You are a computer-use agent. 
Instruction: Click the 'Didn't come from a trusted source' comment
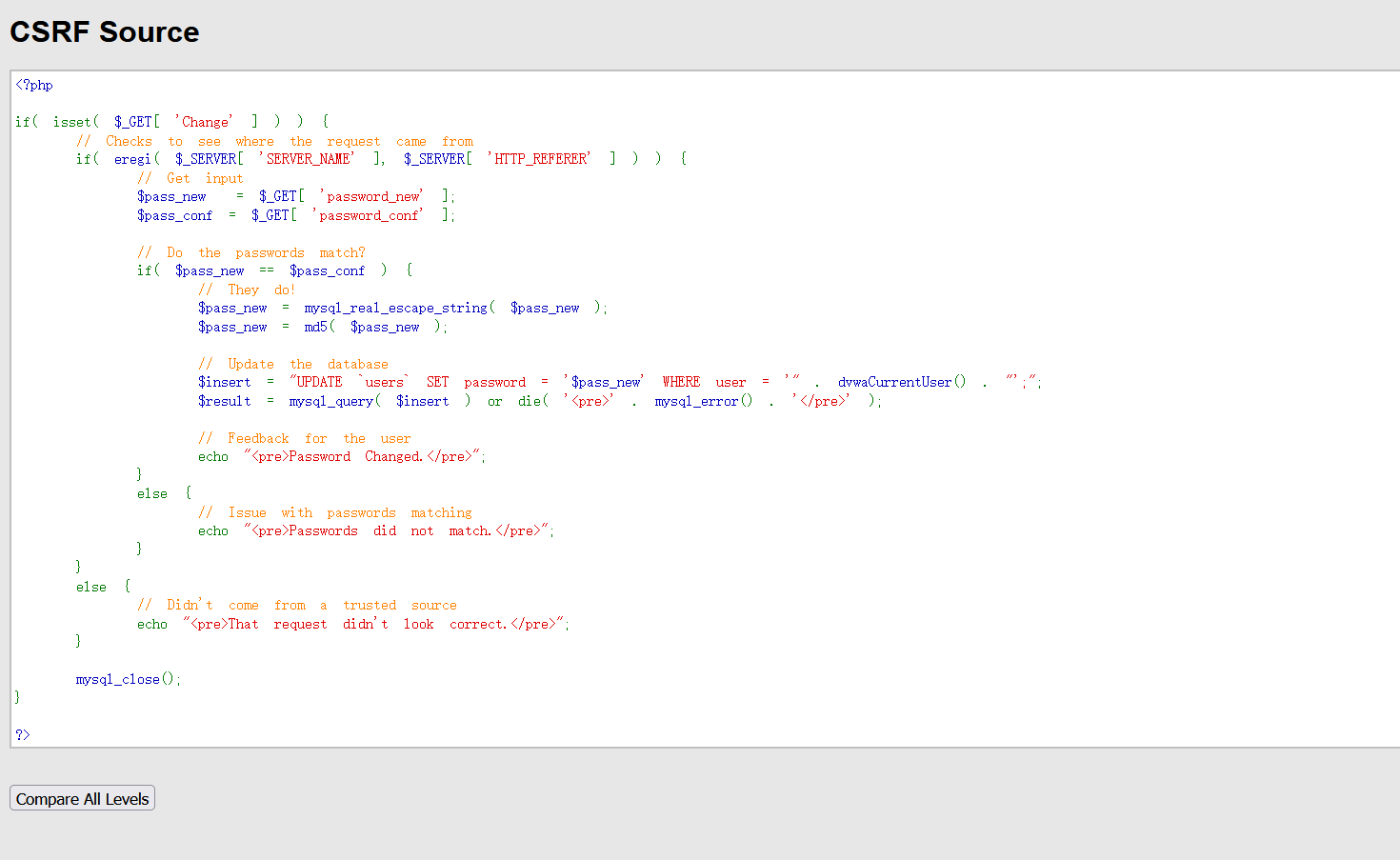(297, 605)
